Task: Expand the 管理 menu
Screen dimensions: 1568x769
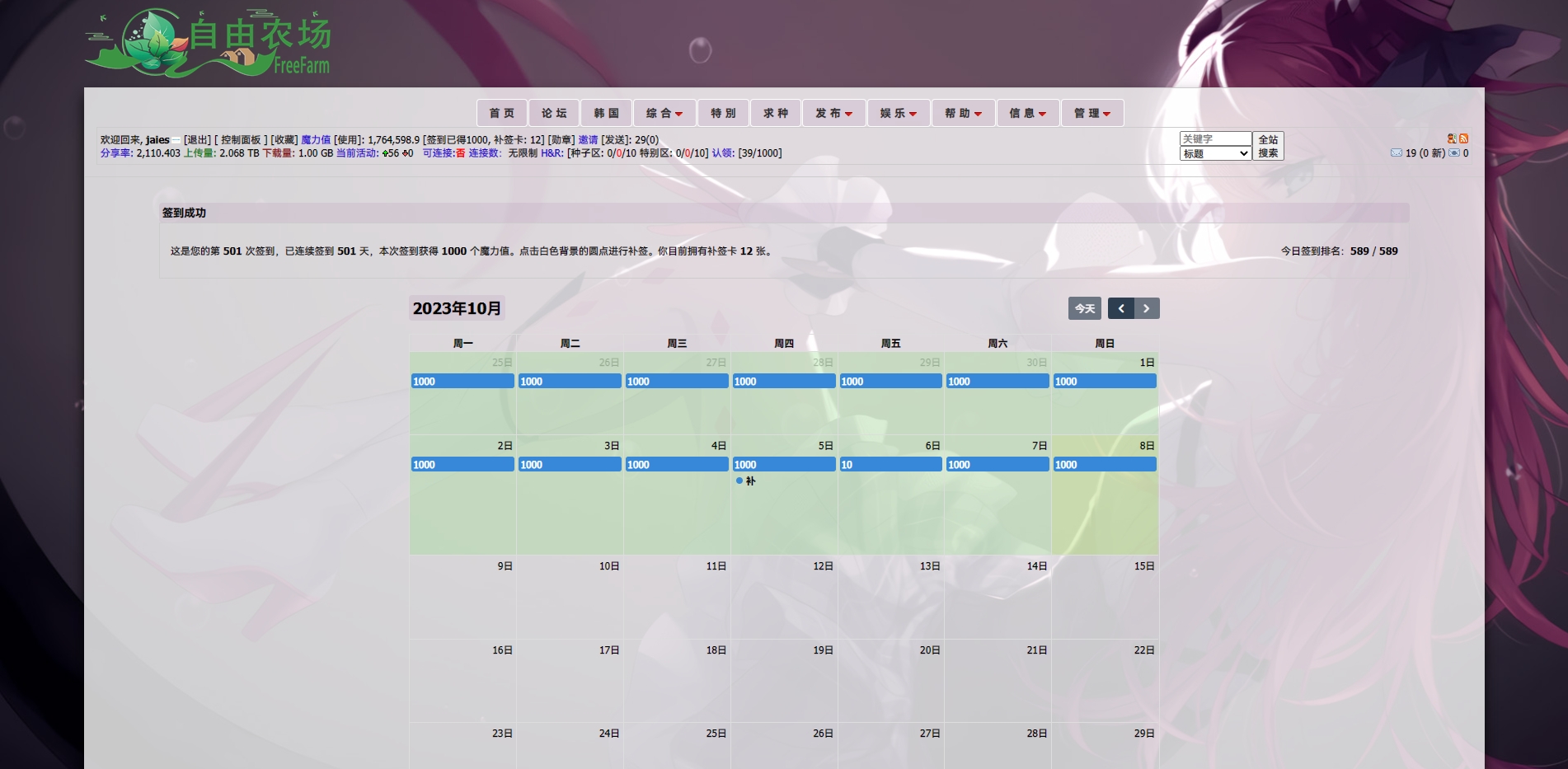Action: tap(1091, 113)
